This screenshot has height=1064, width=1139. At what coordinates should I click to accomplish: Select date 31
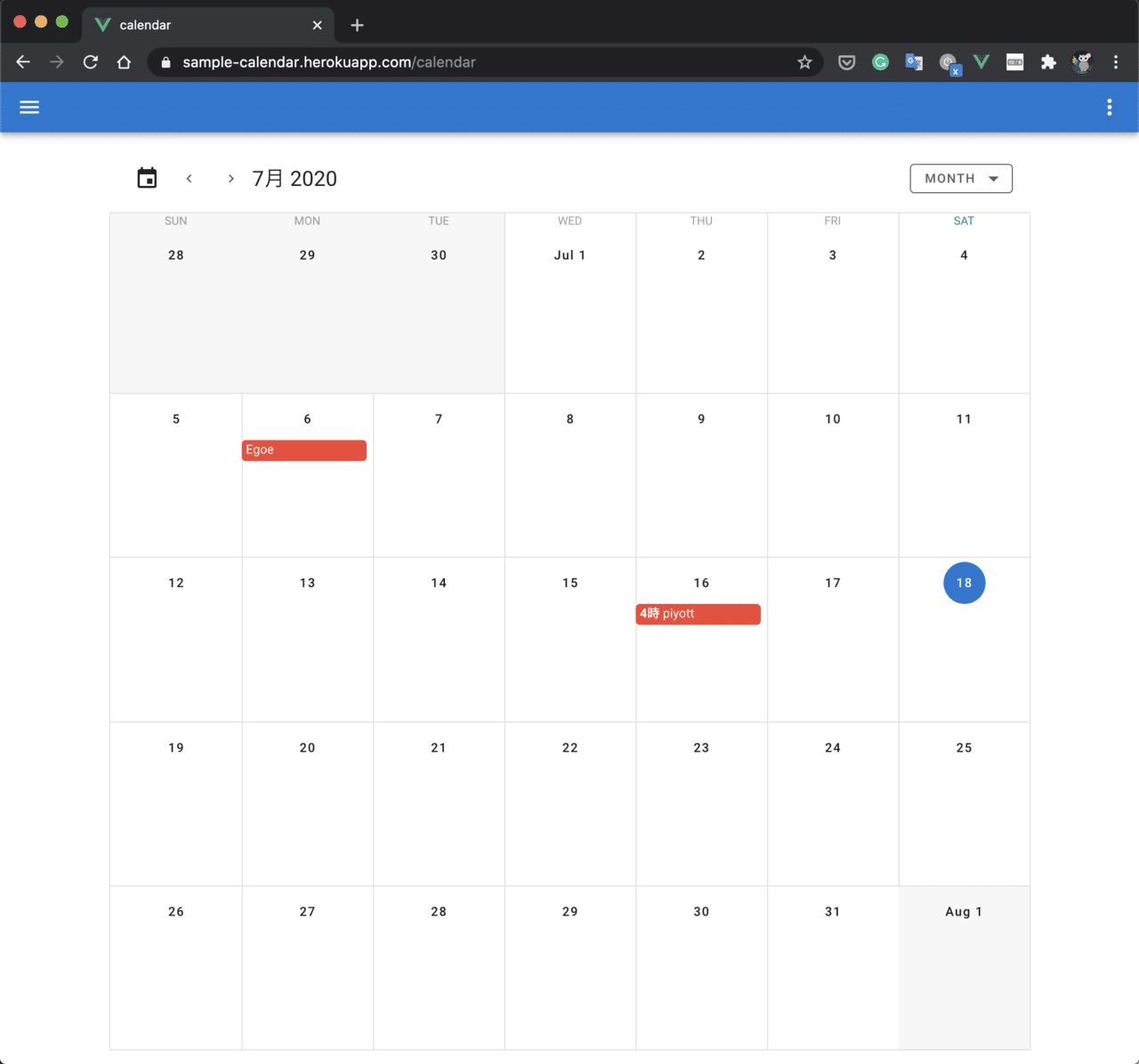[x=833, y=912]
